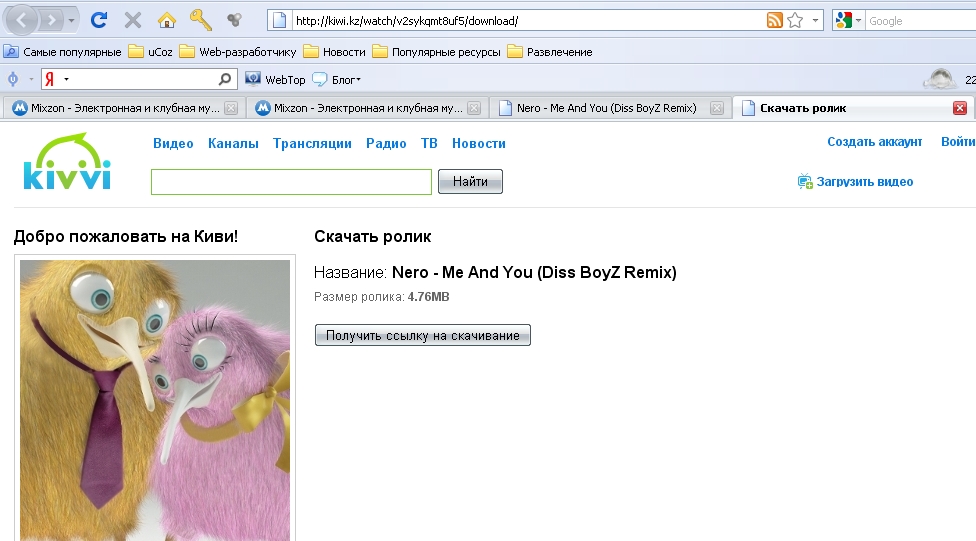The height and width of the screenshot is (541, 976).
Task: Click the kiwi site logo
Action: point(67,161)
